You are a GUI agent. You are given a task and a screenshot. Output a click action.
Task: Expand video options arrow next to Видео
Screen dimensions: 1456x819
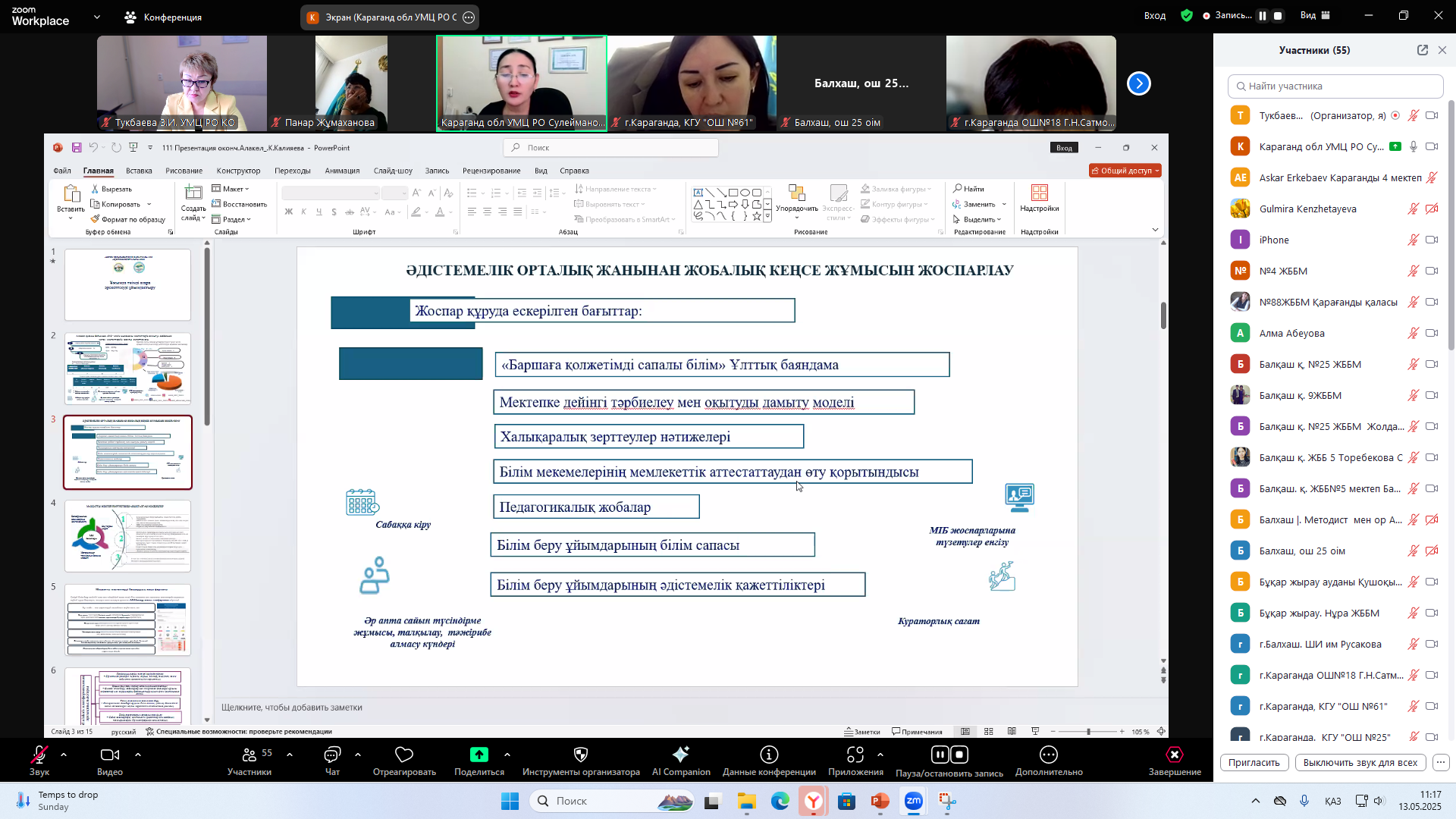138,755
